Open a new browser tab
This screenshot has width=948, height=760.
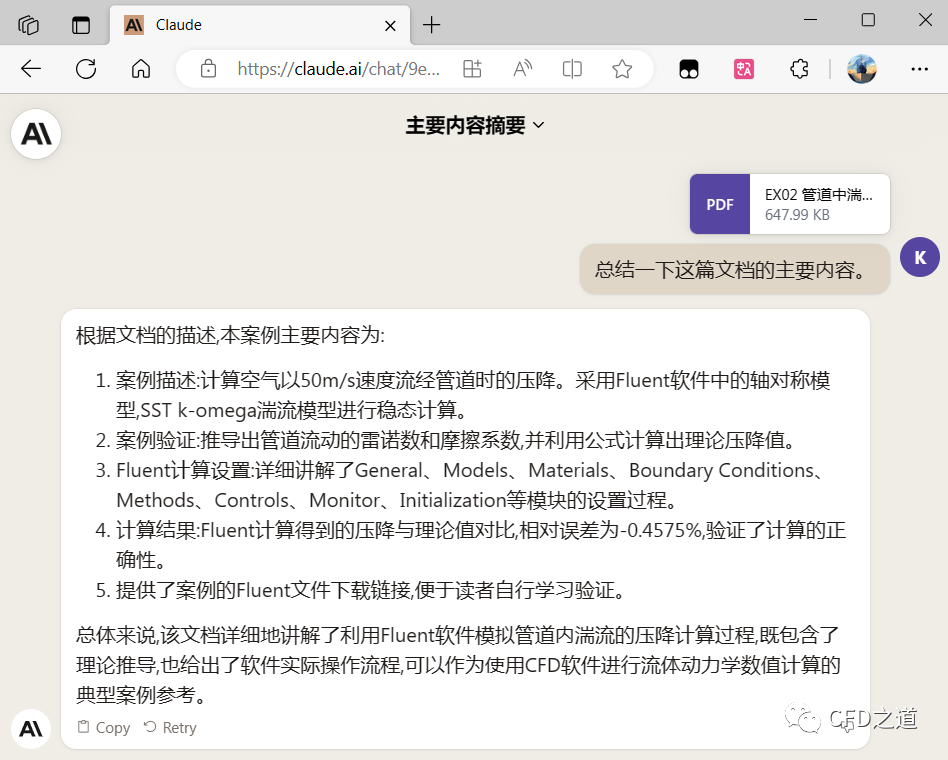(431, 25)
